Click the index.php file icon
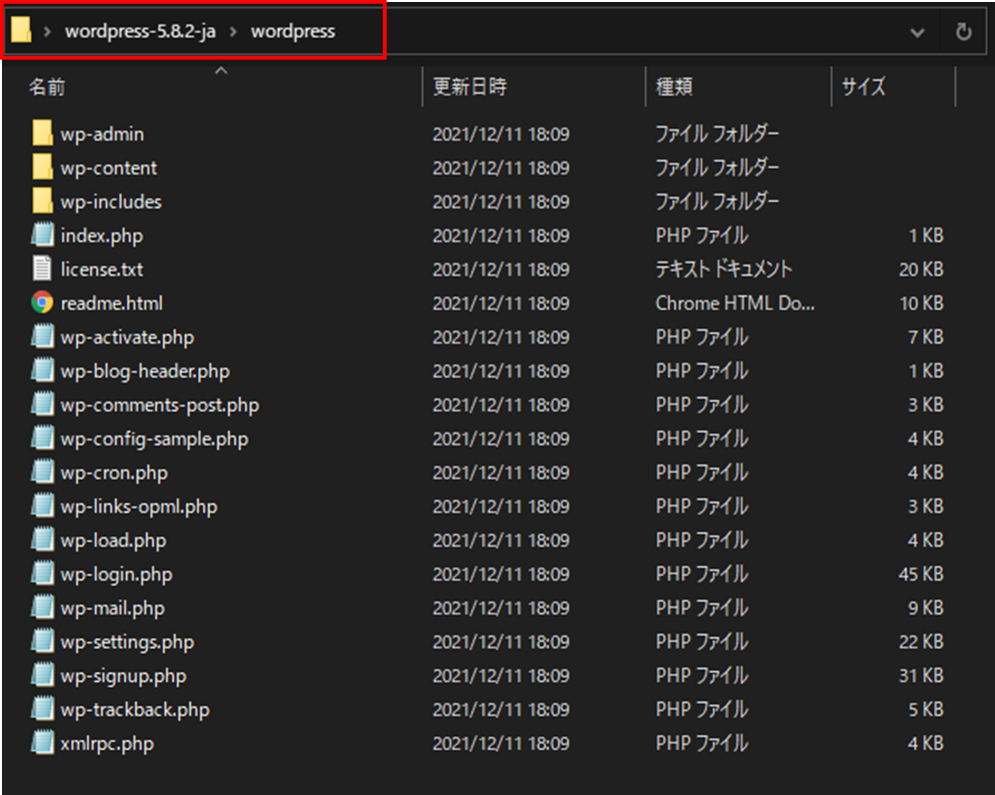Screen dimensions: 995x795 point(42,236)
